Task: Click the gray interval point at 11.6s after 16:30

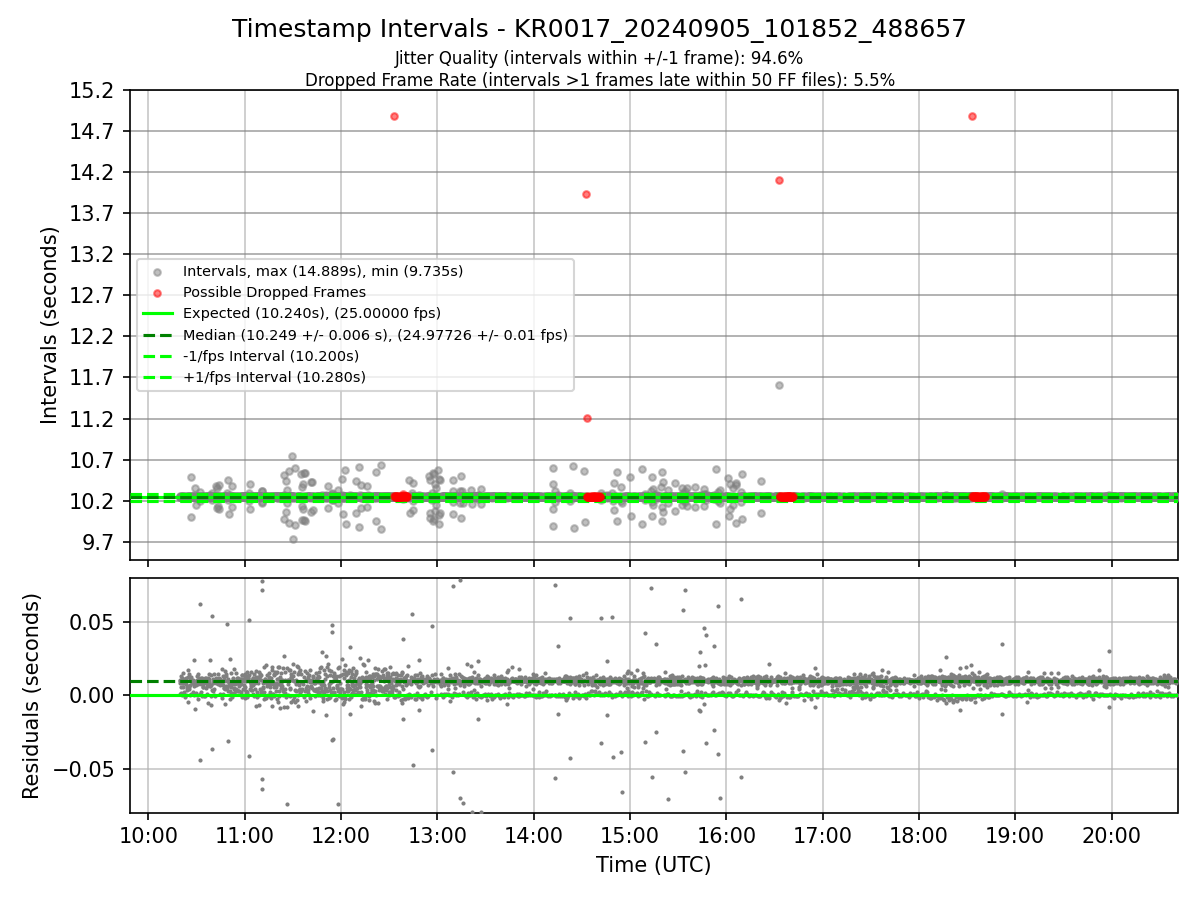Action: click(x=779, y=385)
